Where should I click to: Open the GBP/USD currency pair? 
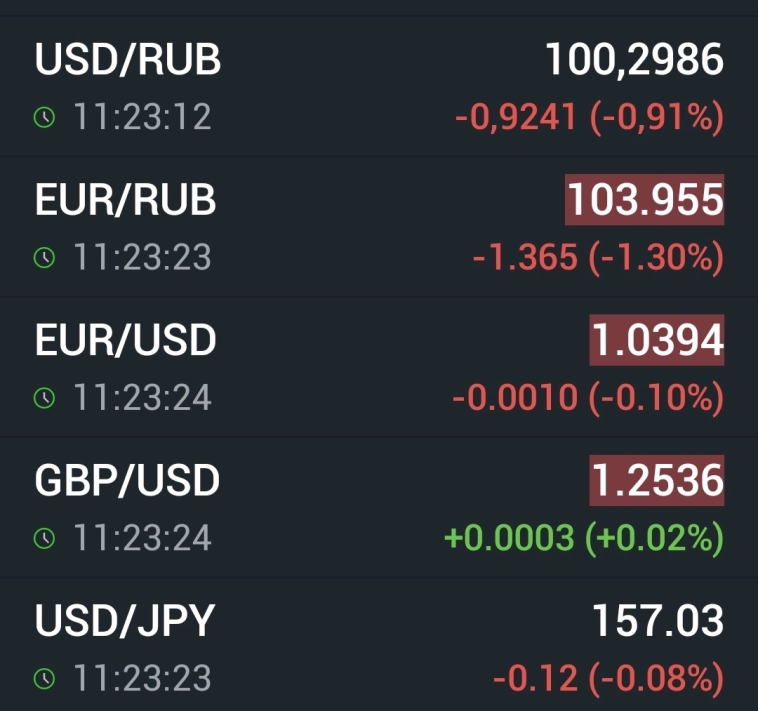127,481
